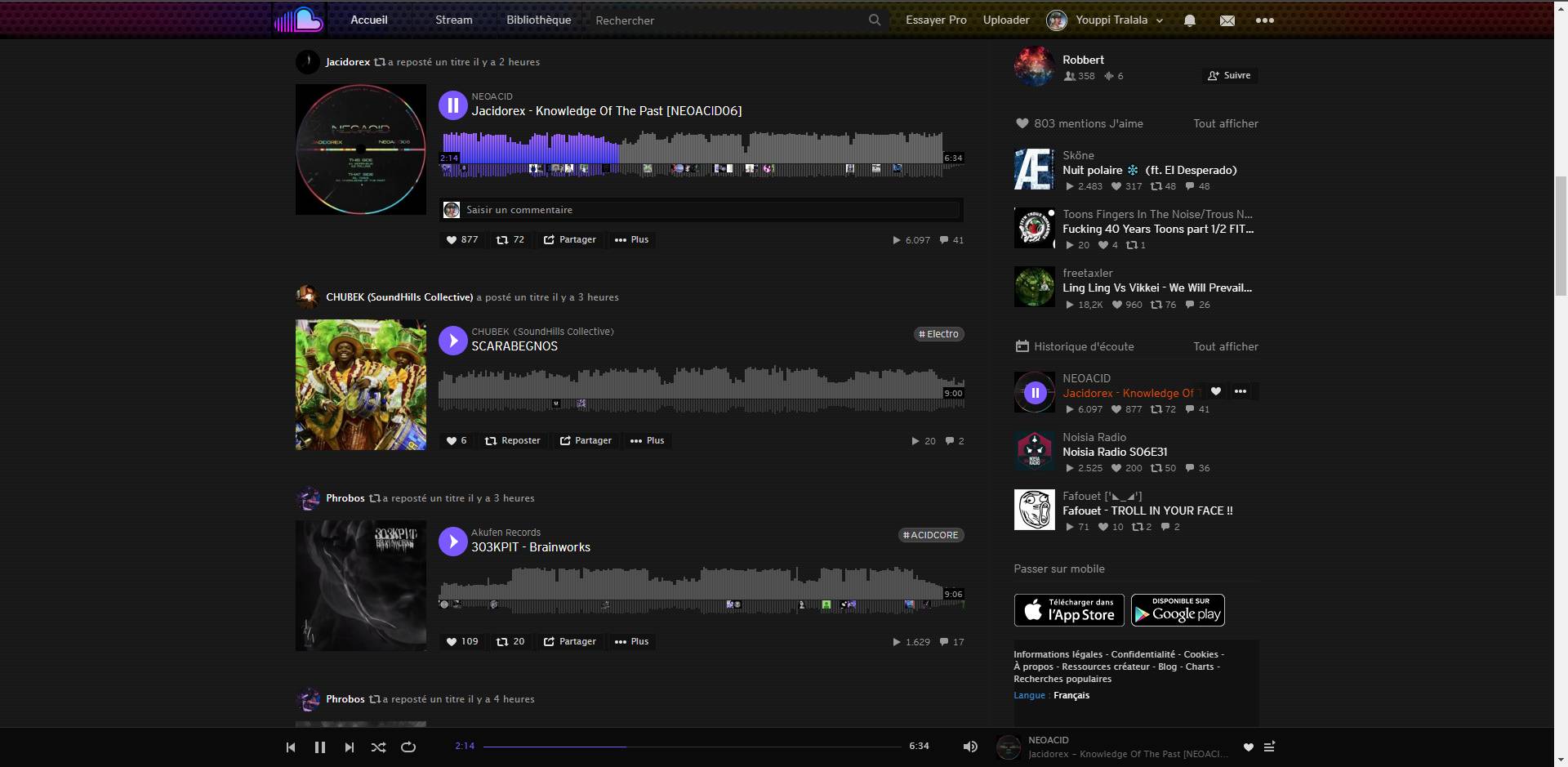Open Essayer Pro

coord(935,20)
